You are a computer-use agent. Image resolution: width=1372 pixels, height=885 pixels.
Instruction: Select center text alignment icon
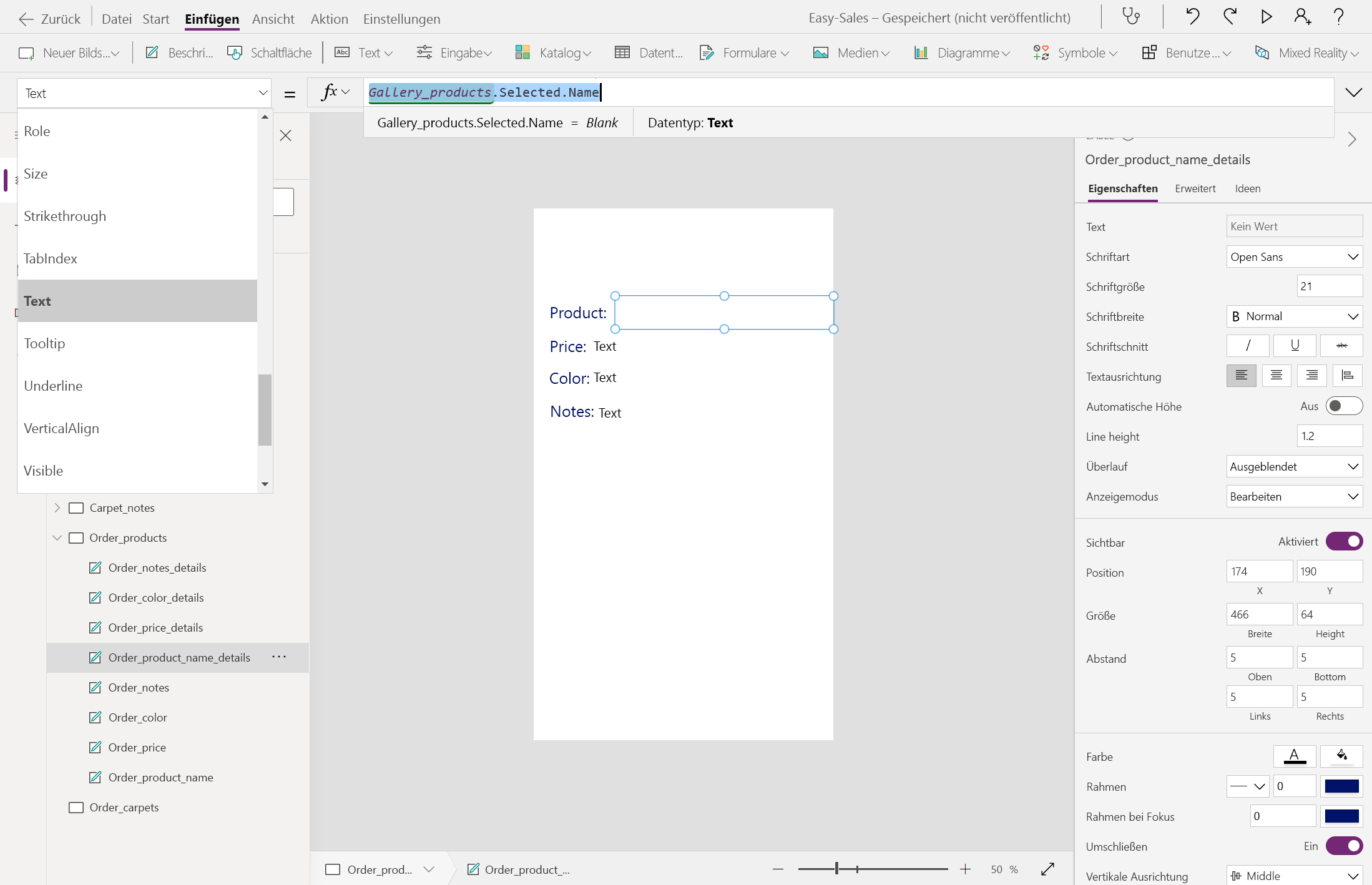(1276, 376)
